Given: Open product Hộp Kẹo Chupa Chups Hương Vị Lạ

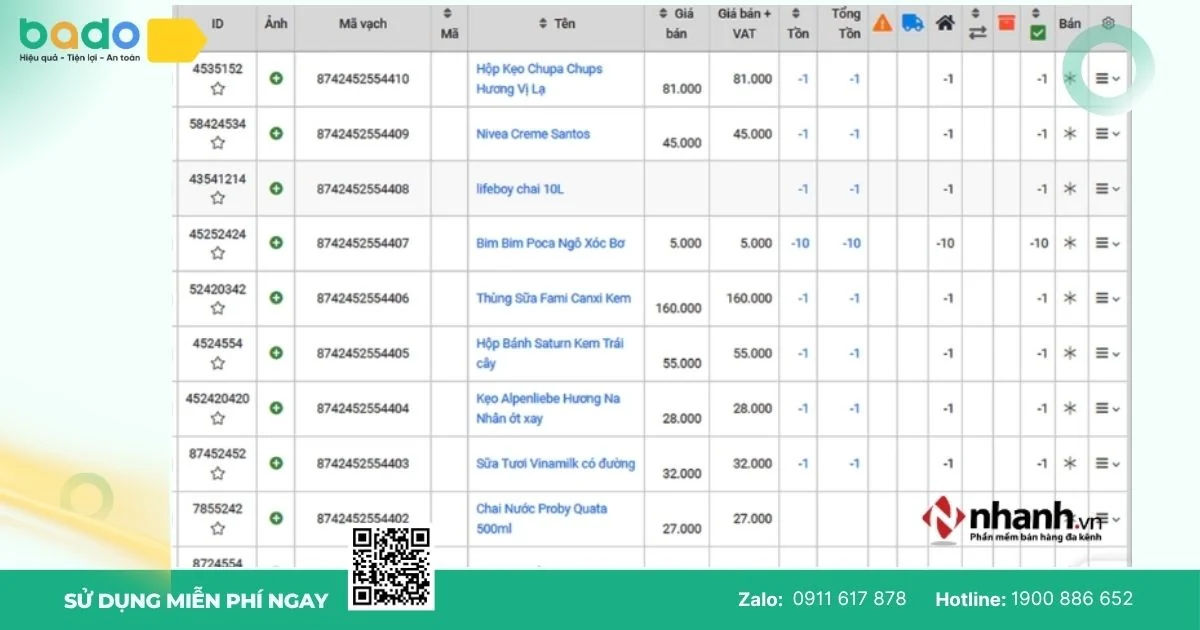Looking at the screenshot, I should pos(539,79).
